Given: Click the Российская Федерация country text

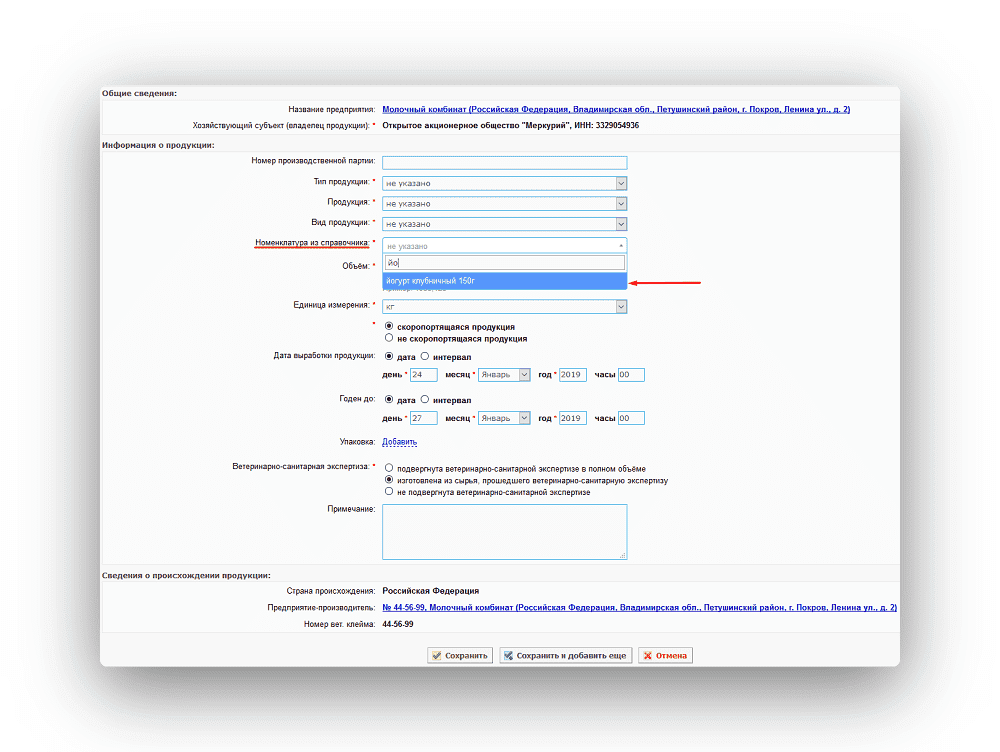Looking at the screenshot, I should pyautogui.click(x=430, y=591).
